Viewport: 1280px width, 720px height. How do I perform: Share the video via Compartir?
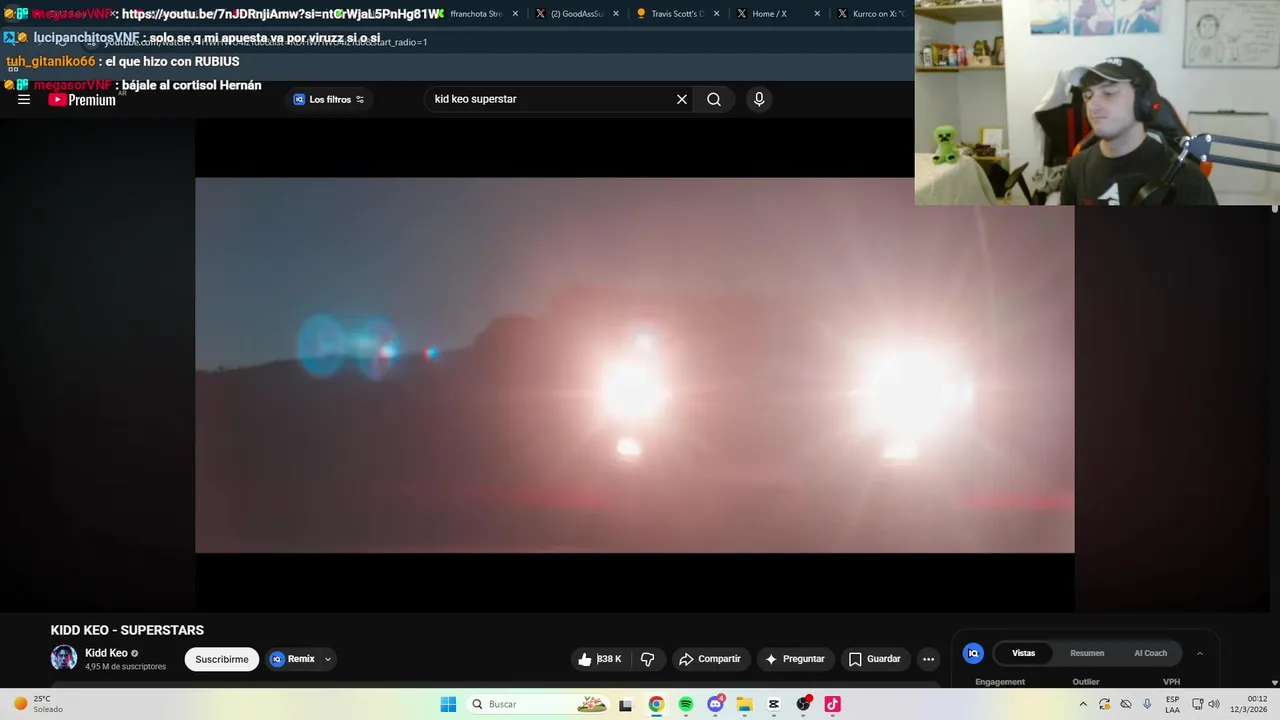(x=710, y=659)
